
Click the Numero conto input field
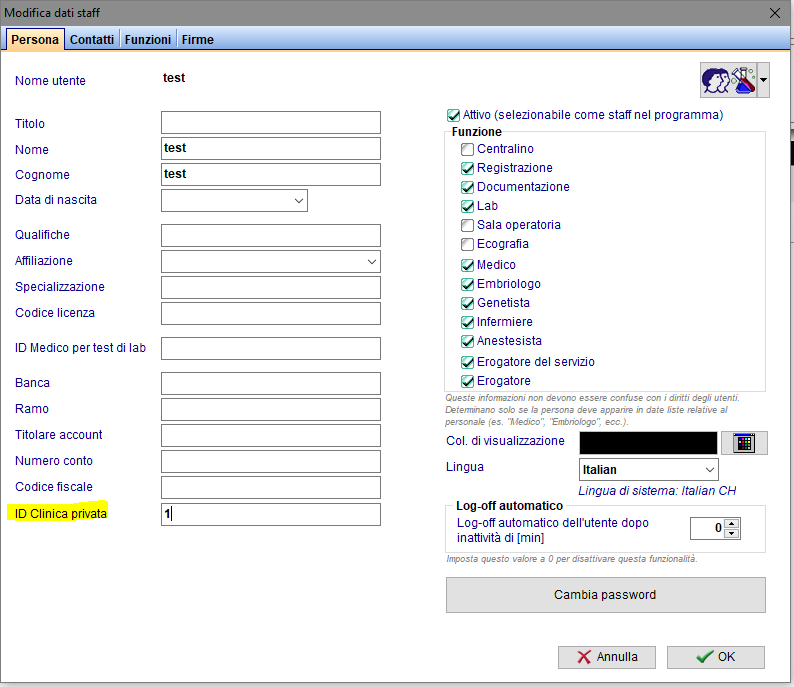[271, 462]
